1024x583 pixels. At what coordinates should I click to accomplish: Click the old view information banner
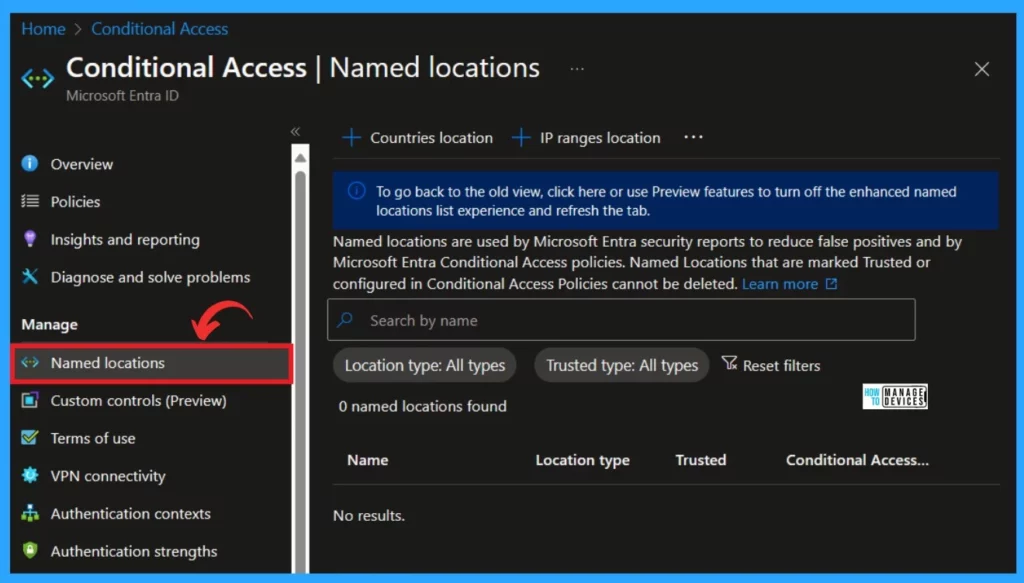pos(665,200)
